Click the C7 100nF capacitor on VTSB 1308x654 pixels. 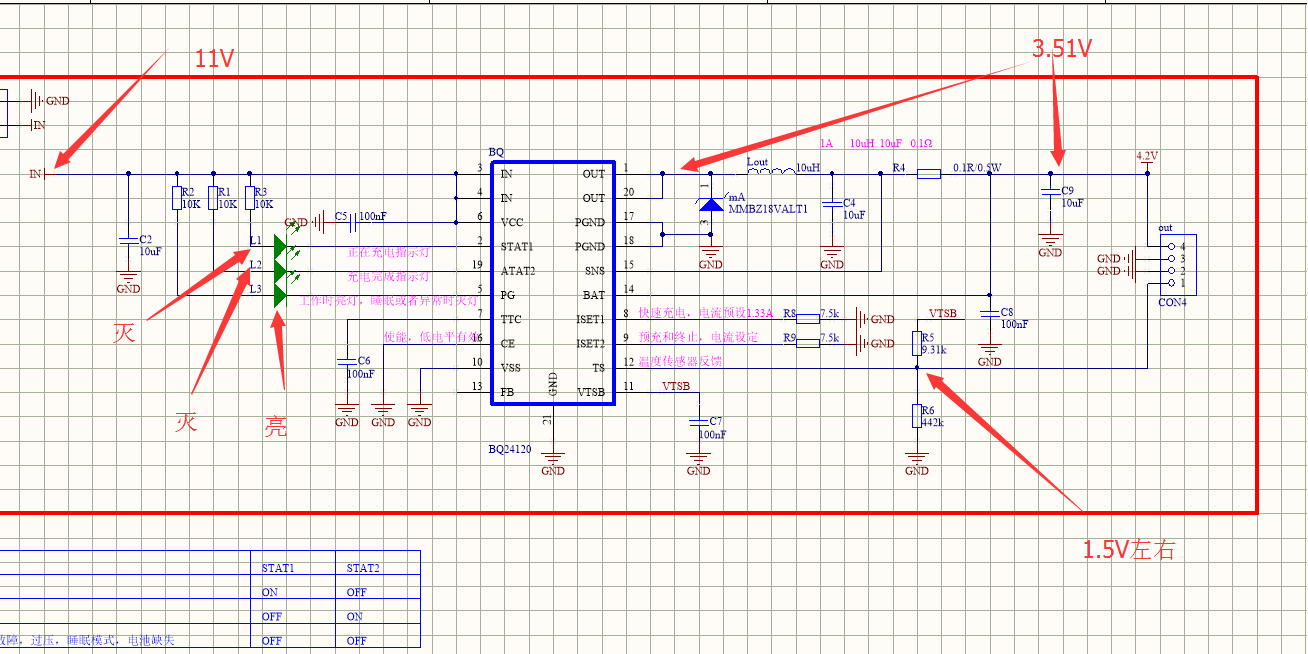[699, 424]
